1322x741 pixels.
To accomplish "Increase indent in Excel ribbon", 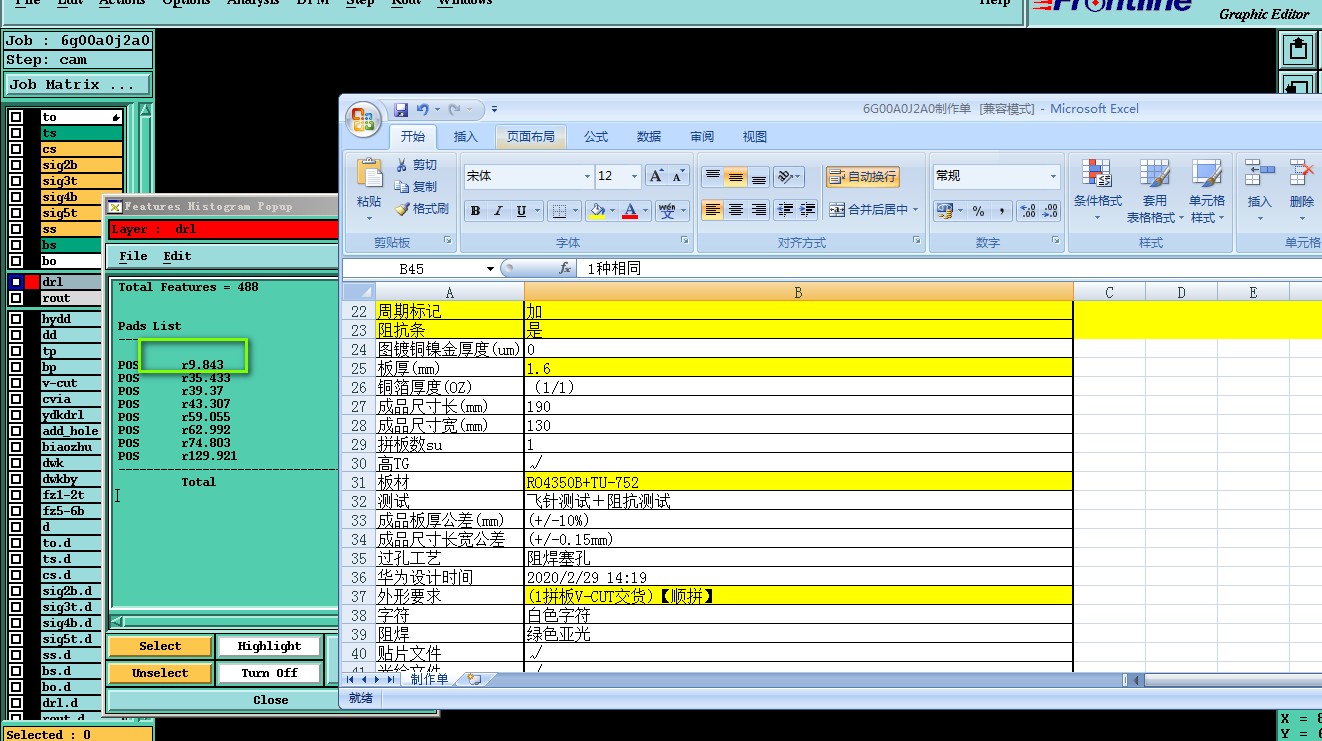I will click(808, 210).
